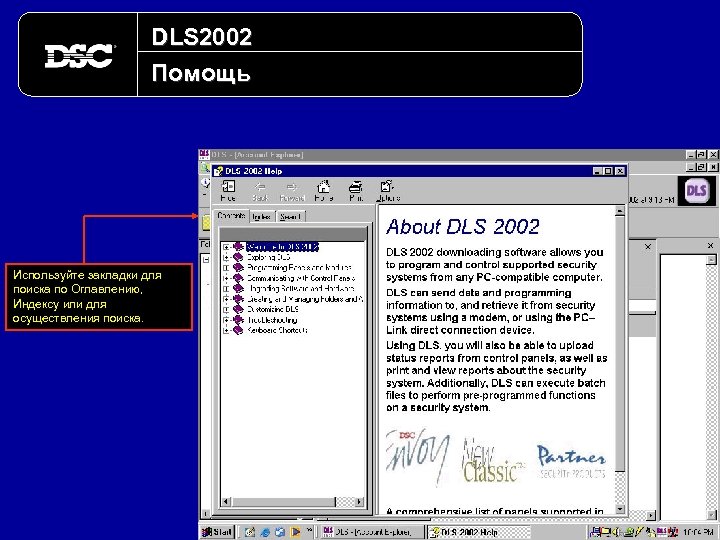This screenshot has width=720, height=540.
Task: Click the New Classic logo image
Action: tap(494, 460)
